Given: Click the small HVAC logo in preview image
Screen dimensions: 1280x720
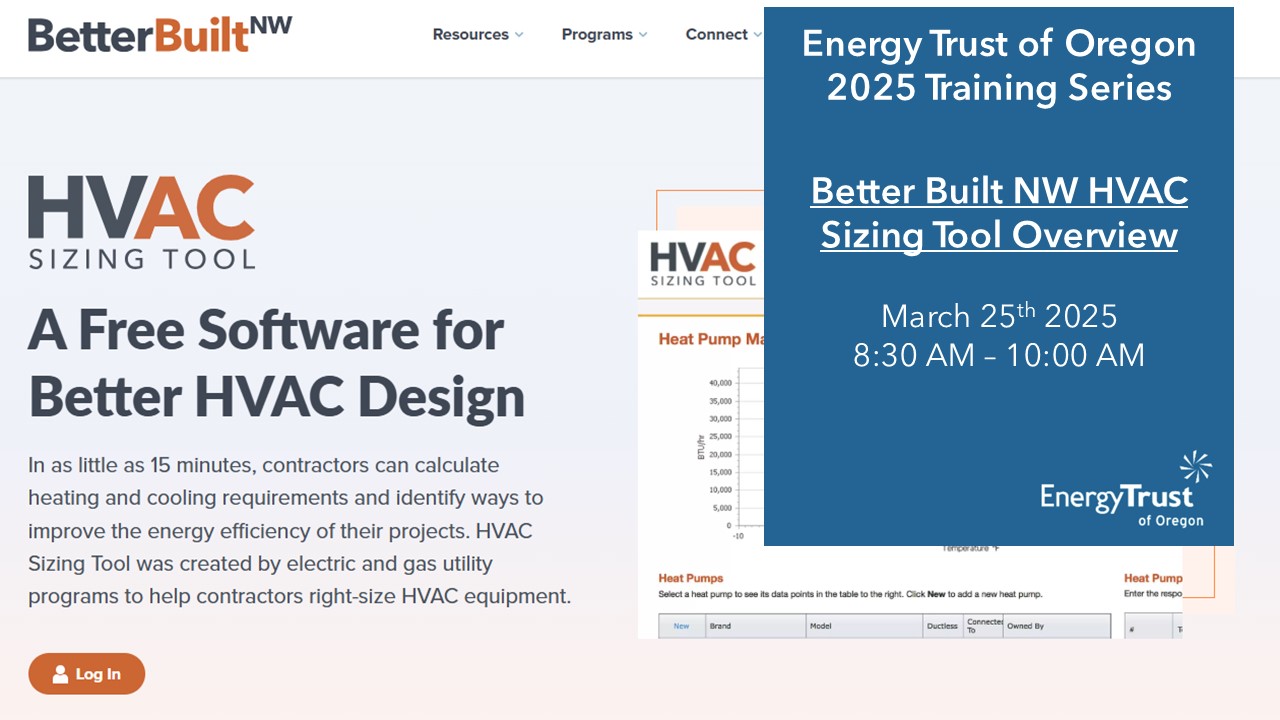Looking at the screenshot, I should pos(702,264).
